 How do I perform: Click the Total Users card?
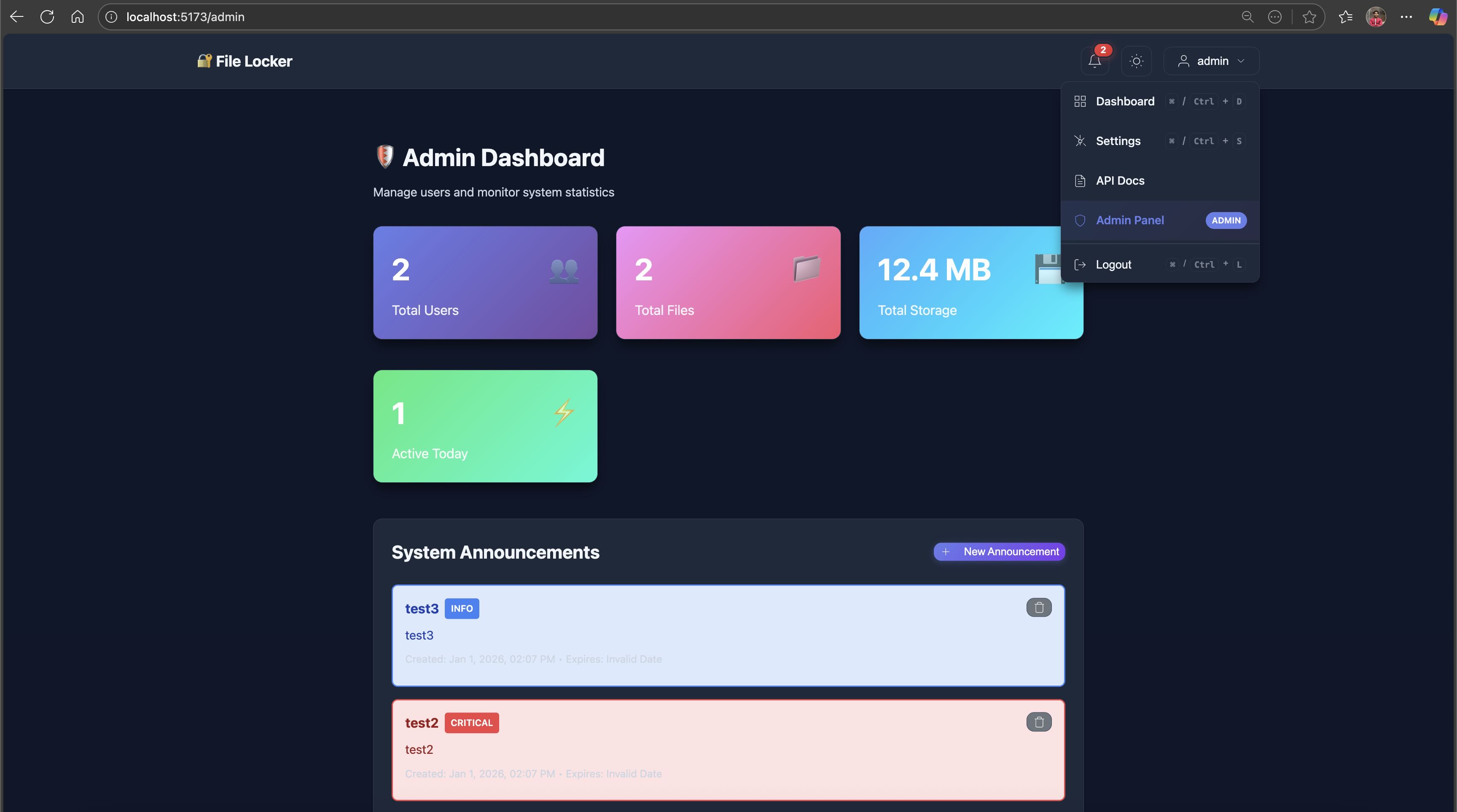pyautogui.click(x=485, y=283)
